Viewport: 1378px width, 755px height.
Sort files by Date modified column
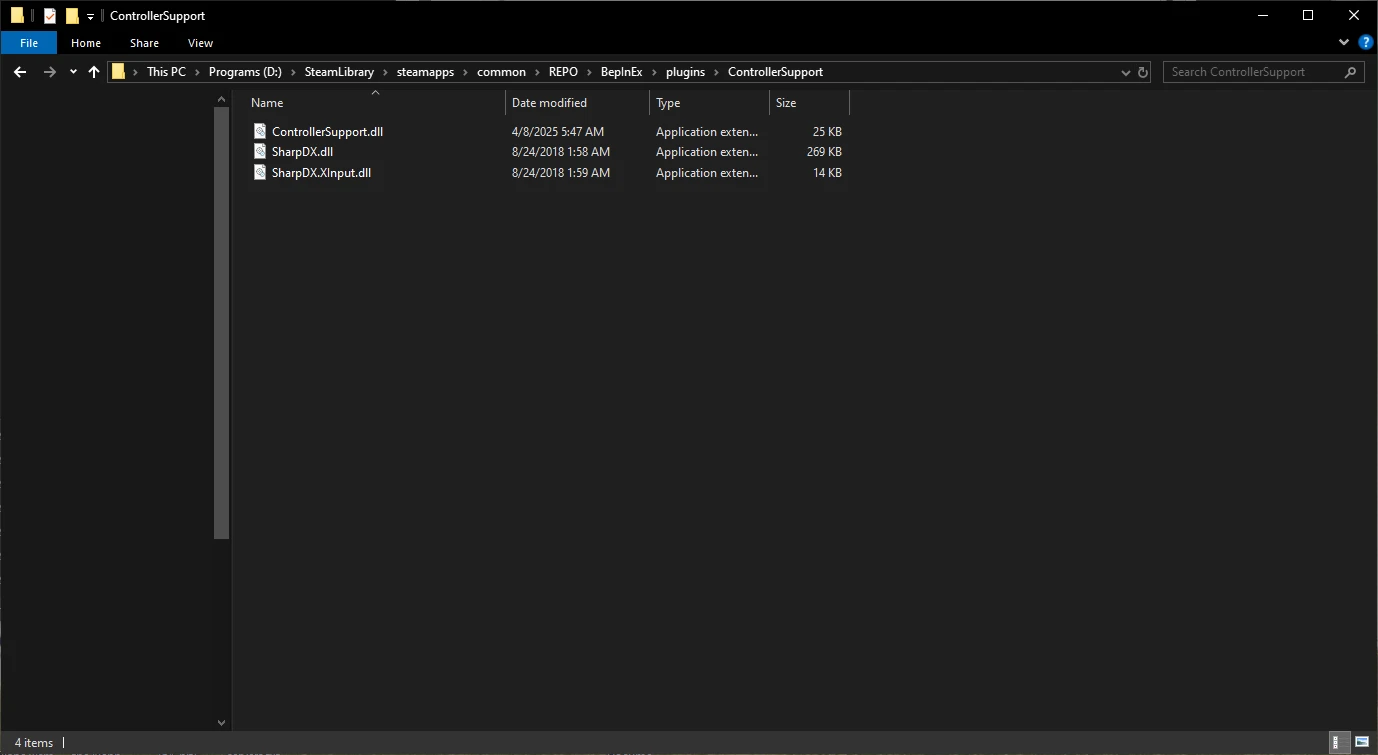click(549, 103)
